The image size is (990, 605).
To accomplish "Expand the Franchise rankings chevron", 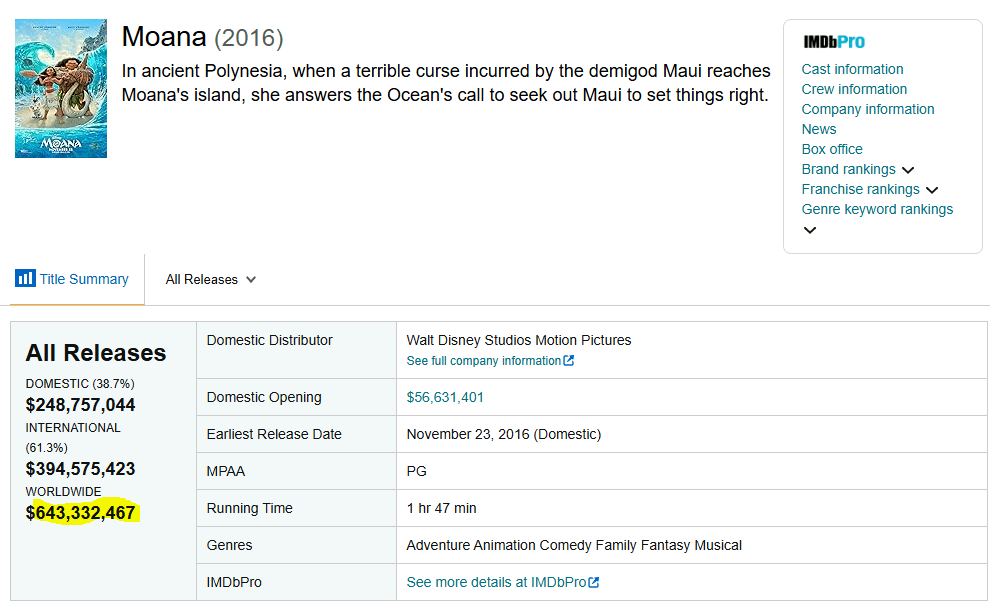I will [931, 190].
